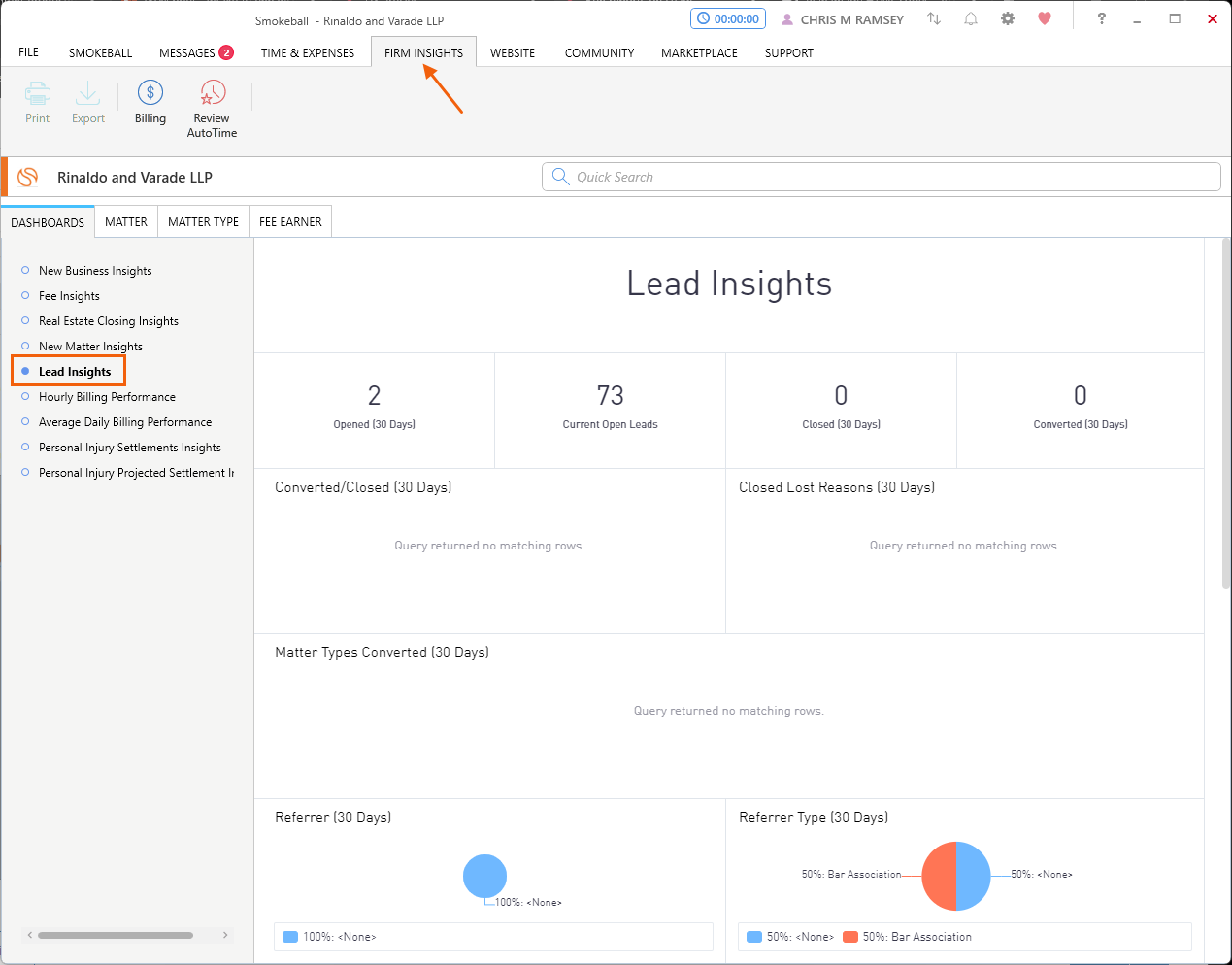Screen dimensions: 1232x965
Task: Open the SUPPORT tab
Action: [788, 52]
